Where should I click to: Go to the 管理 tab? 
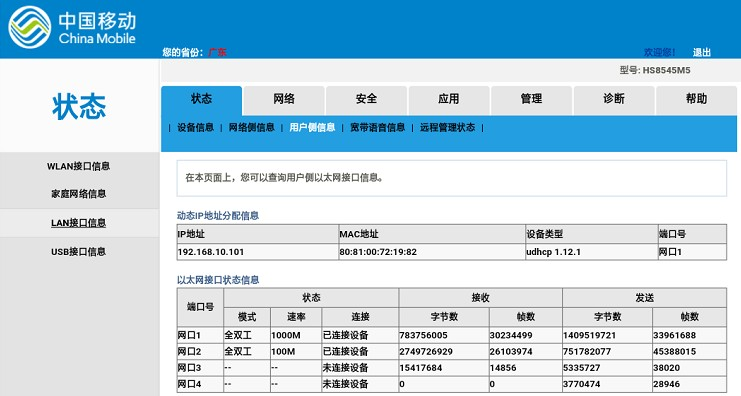pos(532,99)
